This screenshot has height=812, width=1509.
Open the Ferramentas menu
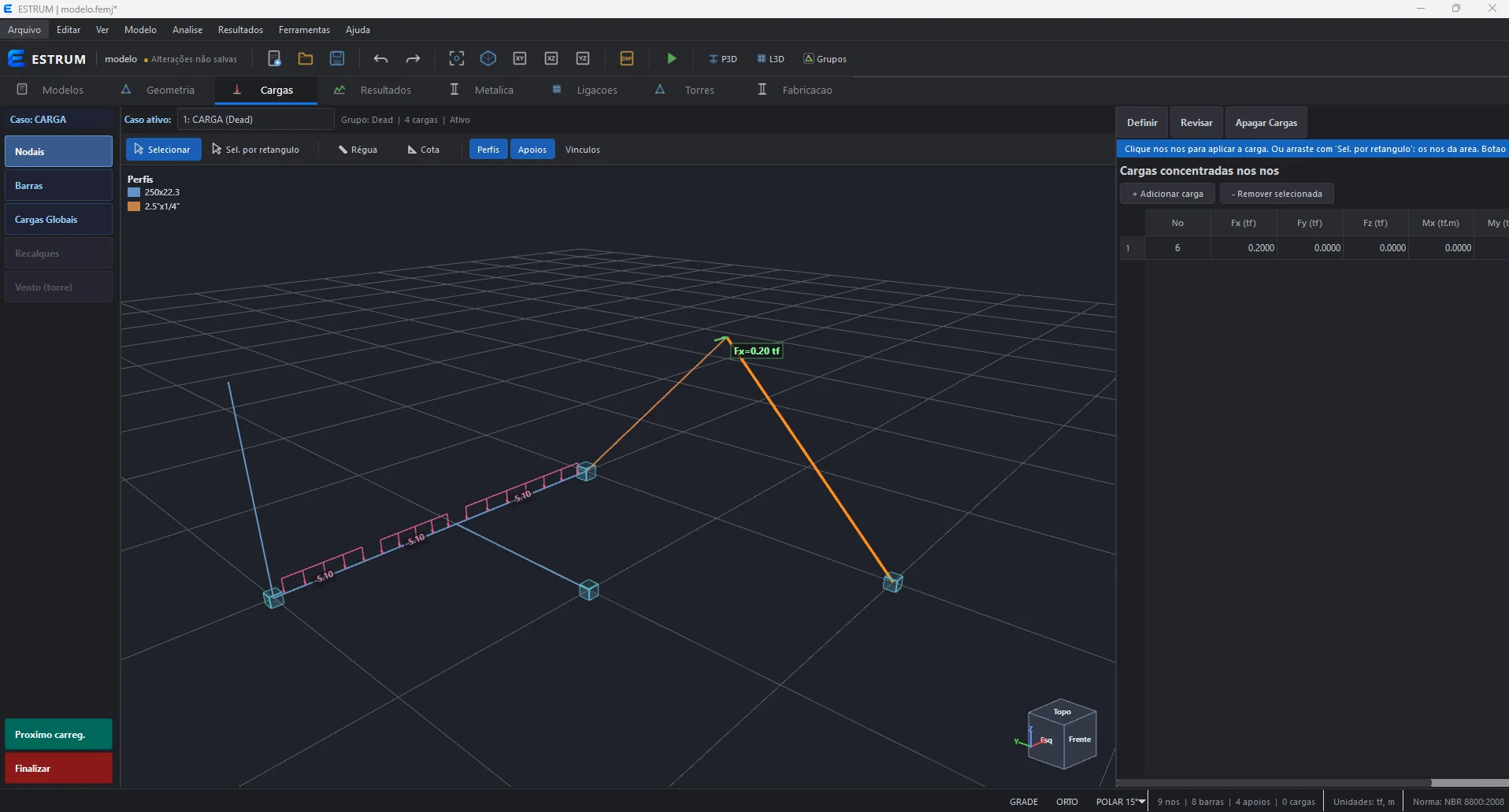(x=304, y=30)
